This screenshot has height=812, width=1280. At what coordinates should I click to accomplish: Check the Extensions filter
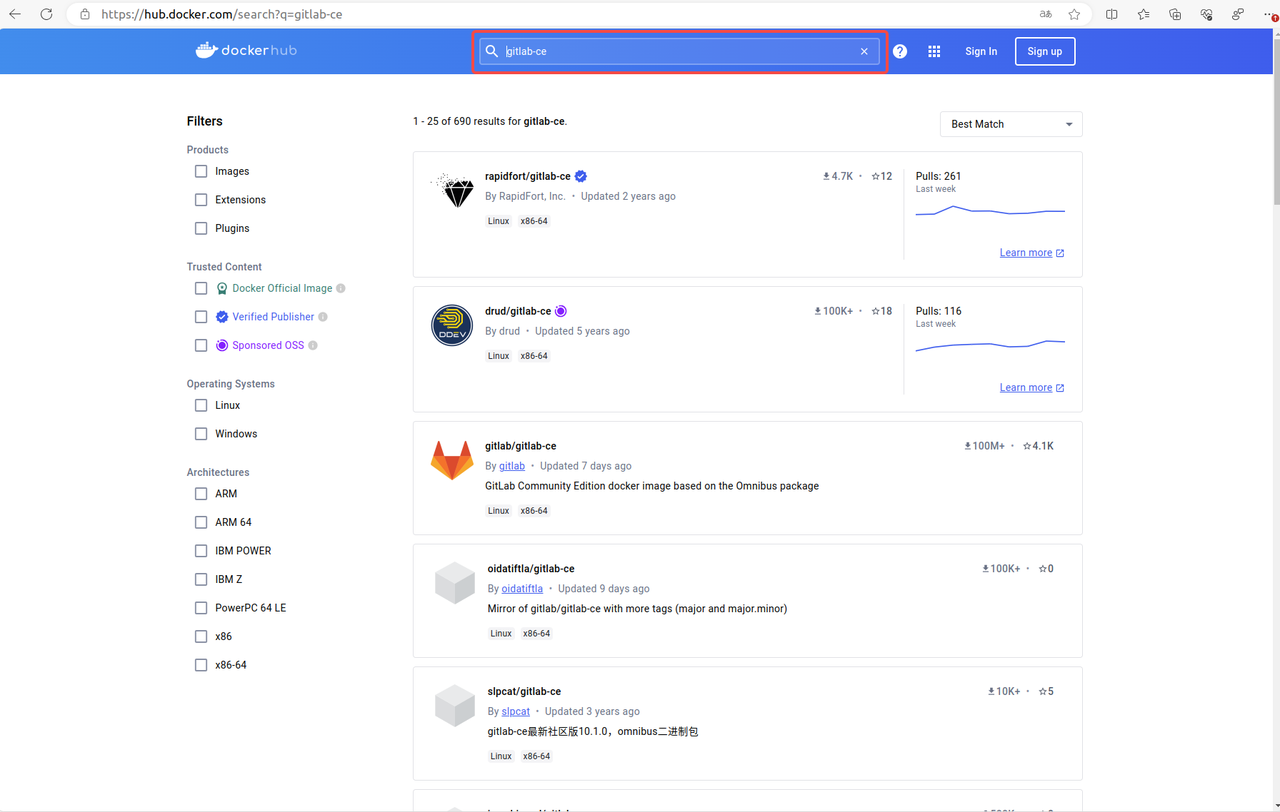click(201, 200)
